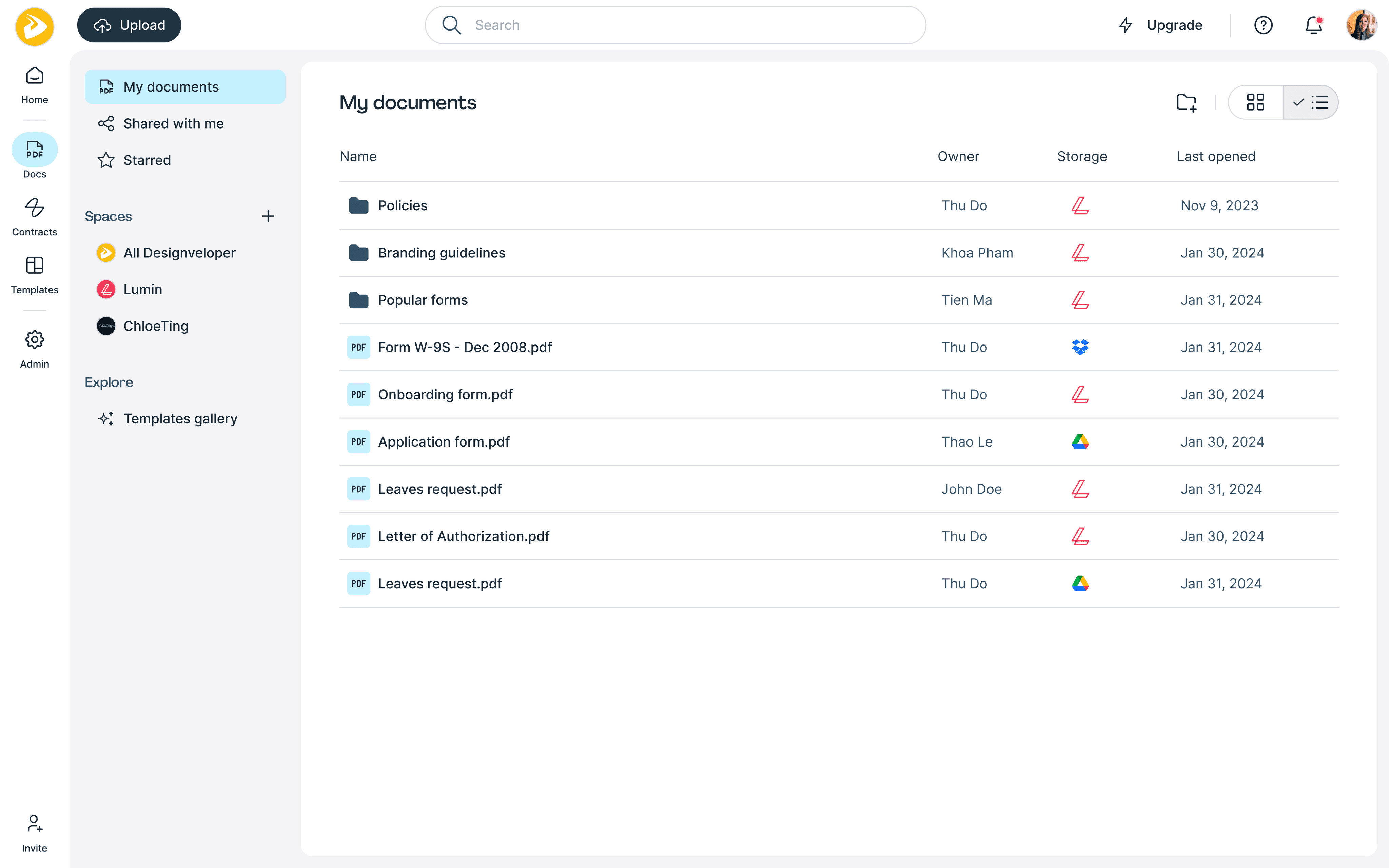This screenshot has height=868, width=1389.
Task: Switch to grid view layout
Action: (x=1255, y=103)
